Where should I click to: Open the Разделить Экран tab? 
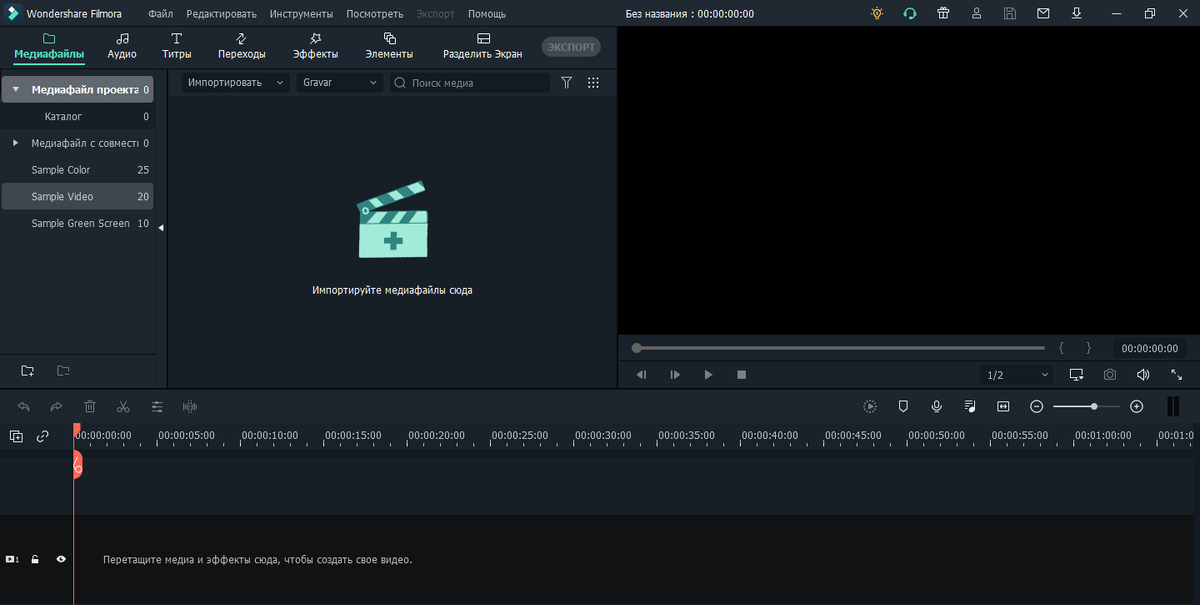[x=483, y=46]
